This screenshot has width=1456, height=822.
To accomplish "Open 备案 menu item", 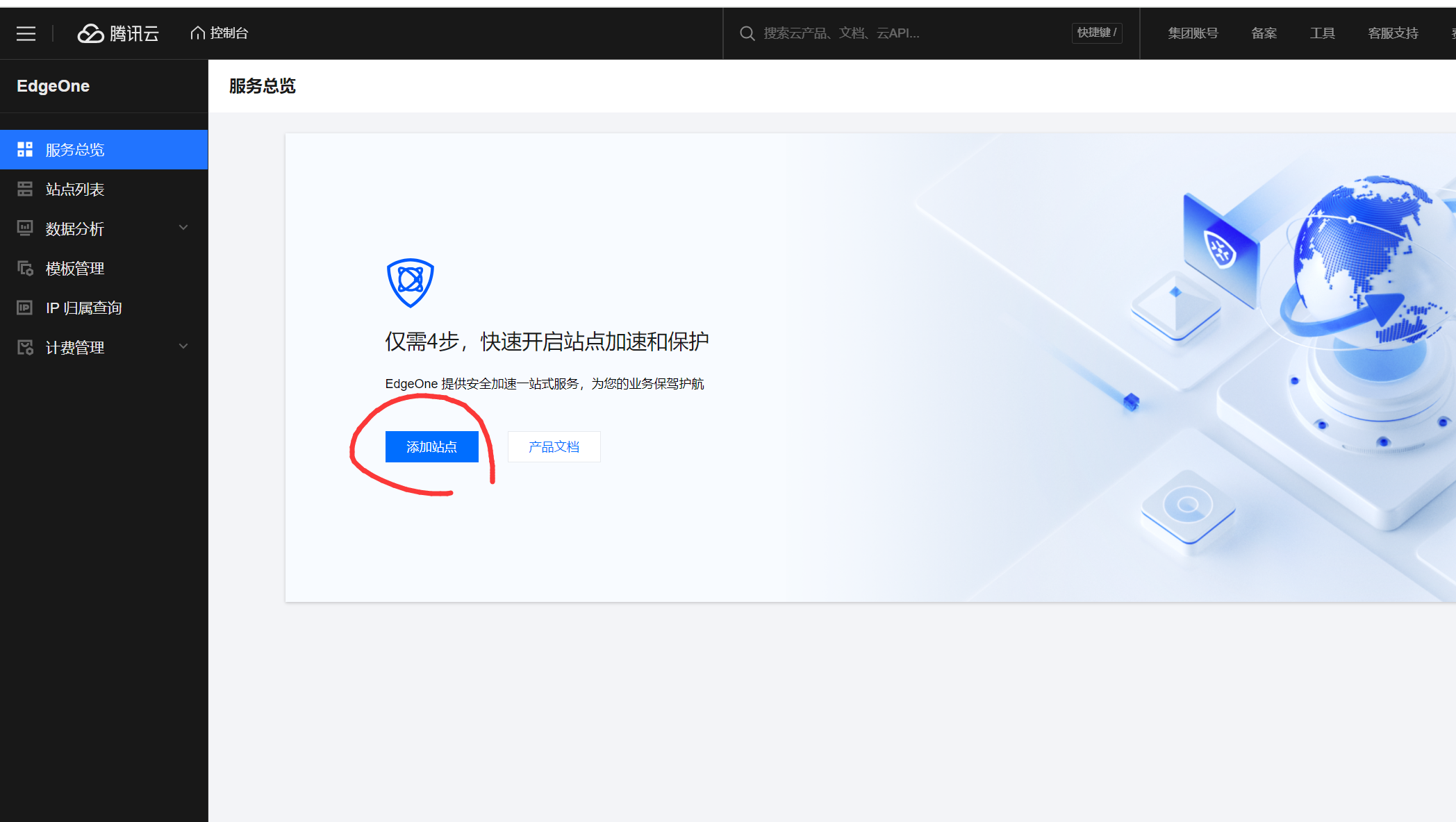I will point(1262,33).
